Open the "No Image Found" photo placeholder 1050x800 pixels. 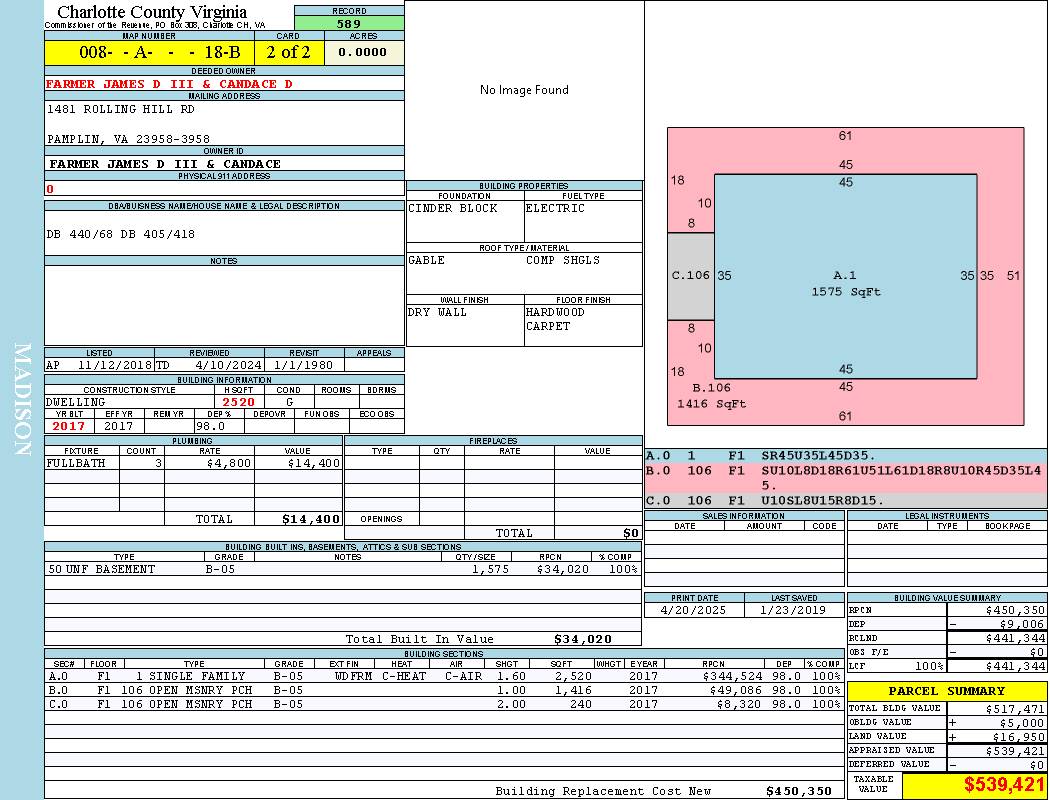pos(524,90)
